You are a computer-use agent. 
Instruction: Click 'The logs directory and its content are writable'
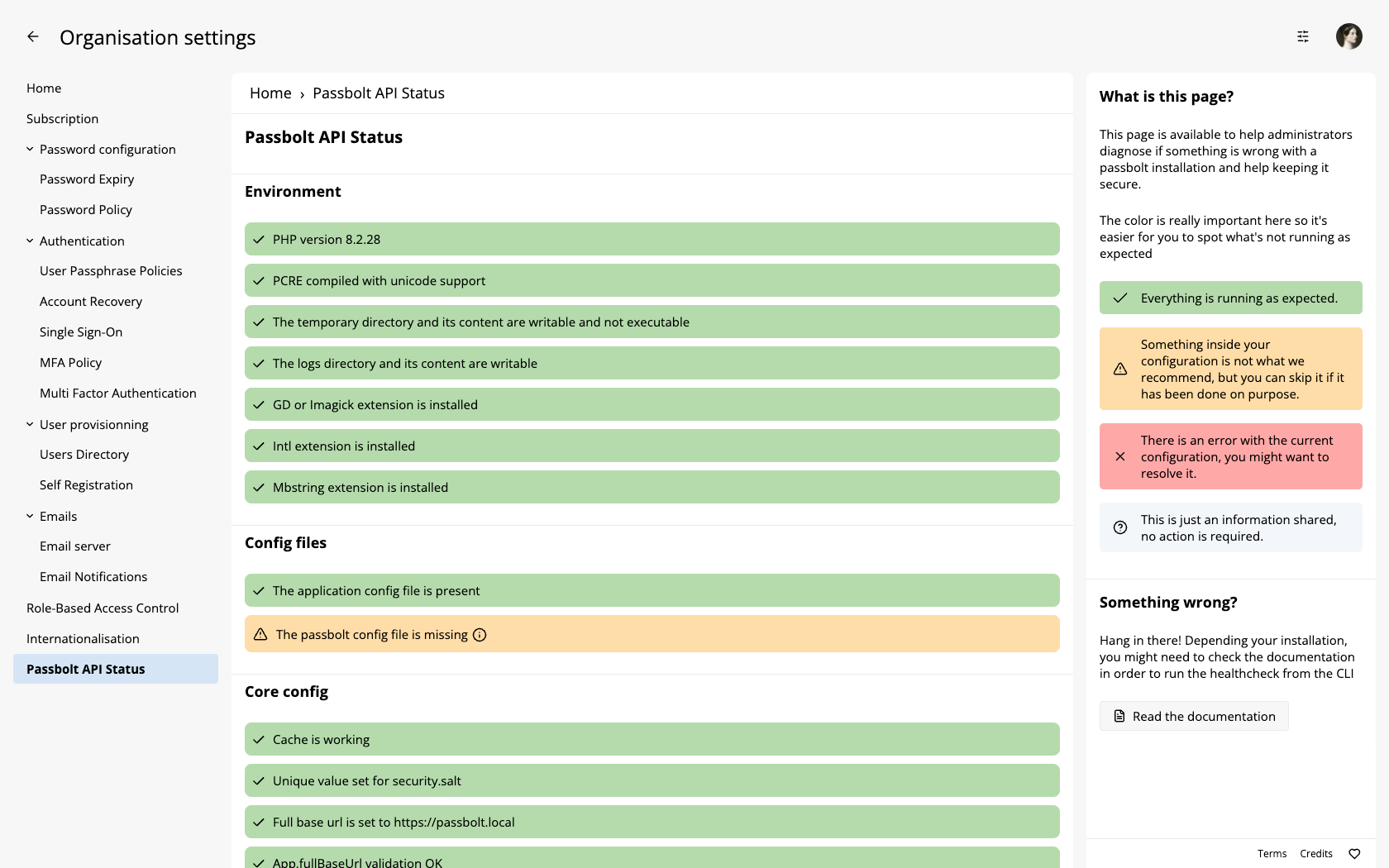[x=652, y=363]
